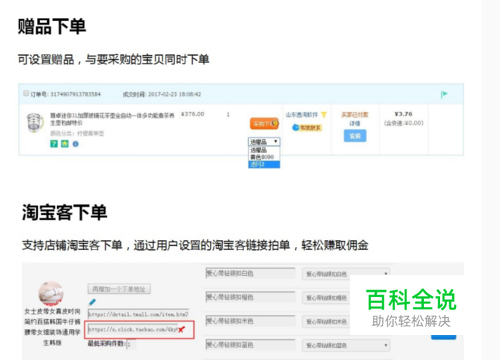Click the kettle product thumbnail

click(x=35, y=123)
